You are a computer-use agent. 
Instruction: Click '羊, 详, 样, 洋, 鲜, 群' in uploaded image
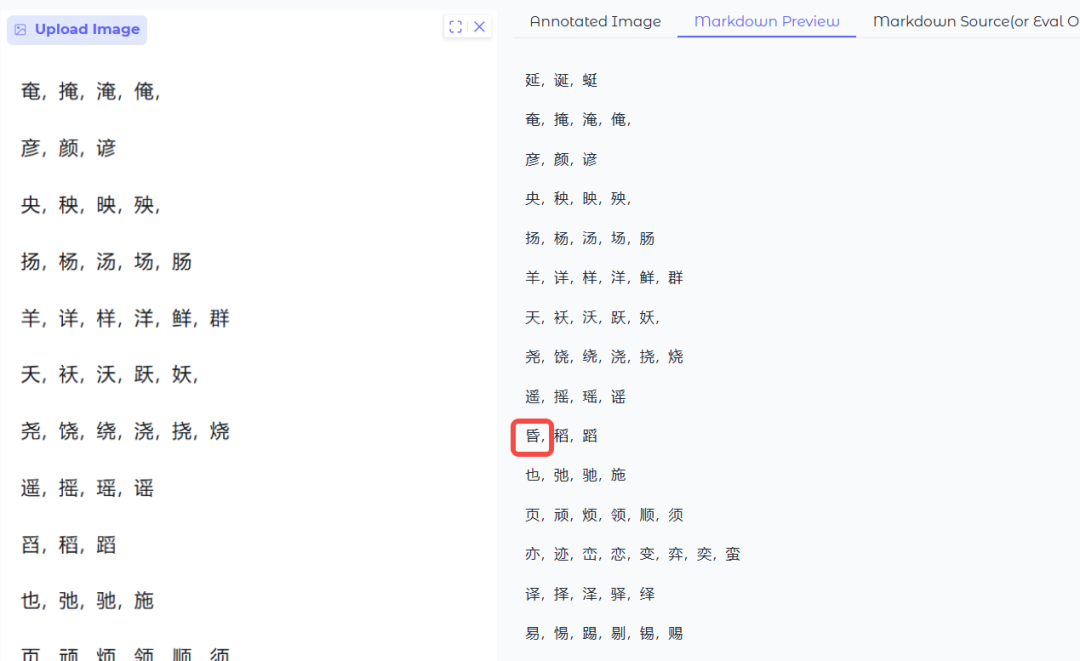pos(125,318)
